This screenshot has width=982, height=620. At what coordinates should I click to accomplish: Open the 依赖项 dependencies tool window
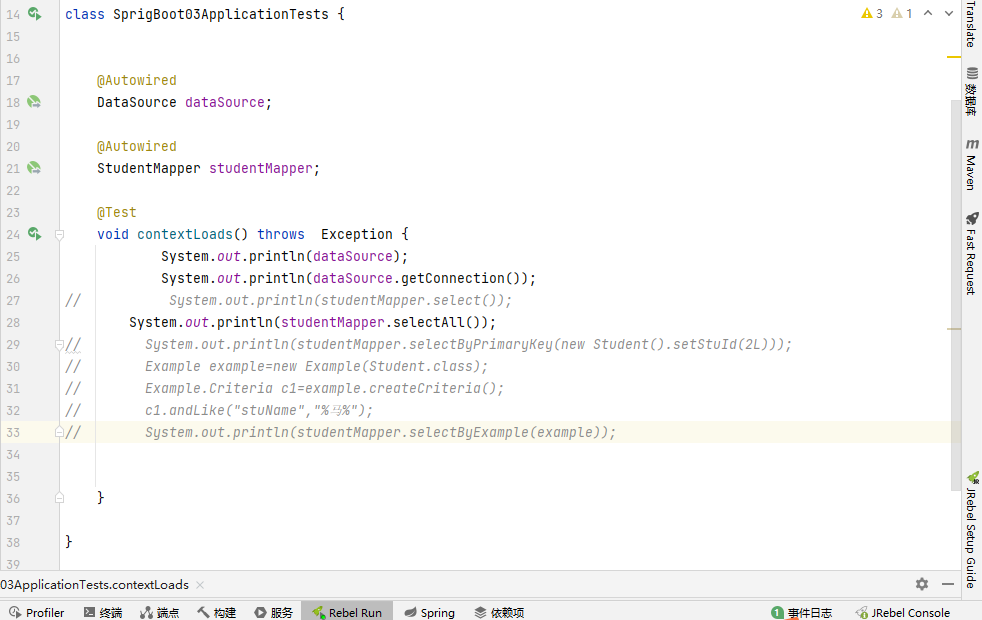click(x=499, y=612)
